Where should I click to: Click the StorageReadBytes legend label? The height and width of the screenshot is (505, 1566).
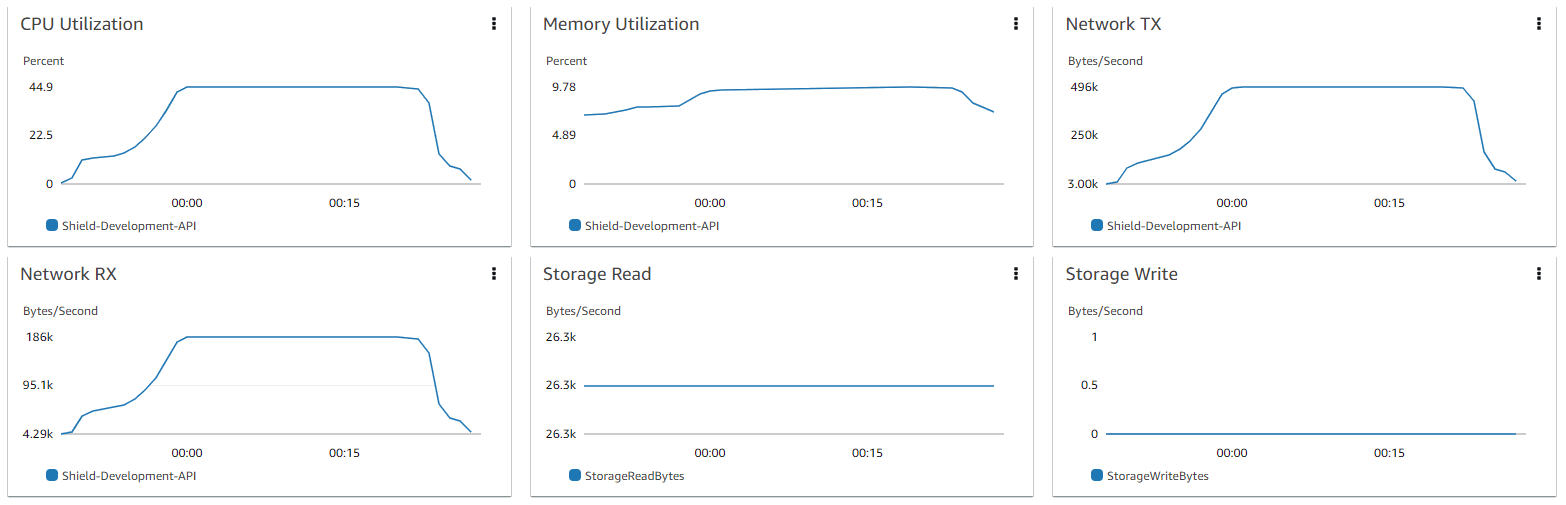[634, 476]
